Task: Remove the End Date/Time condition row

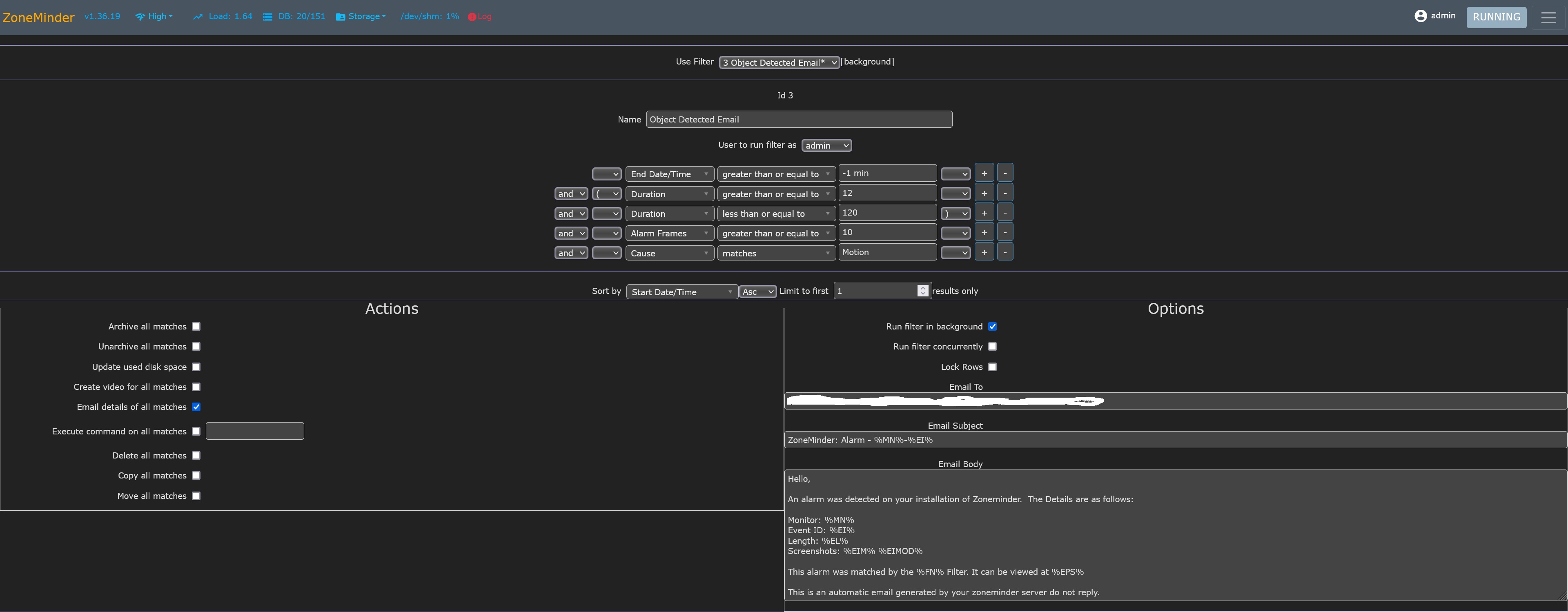Action: [1005, 174]
